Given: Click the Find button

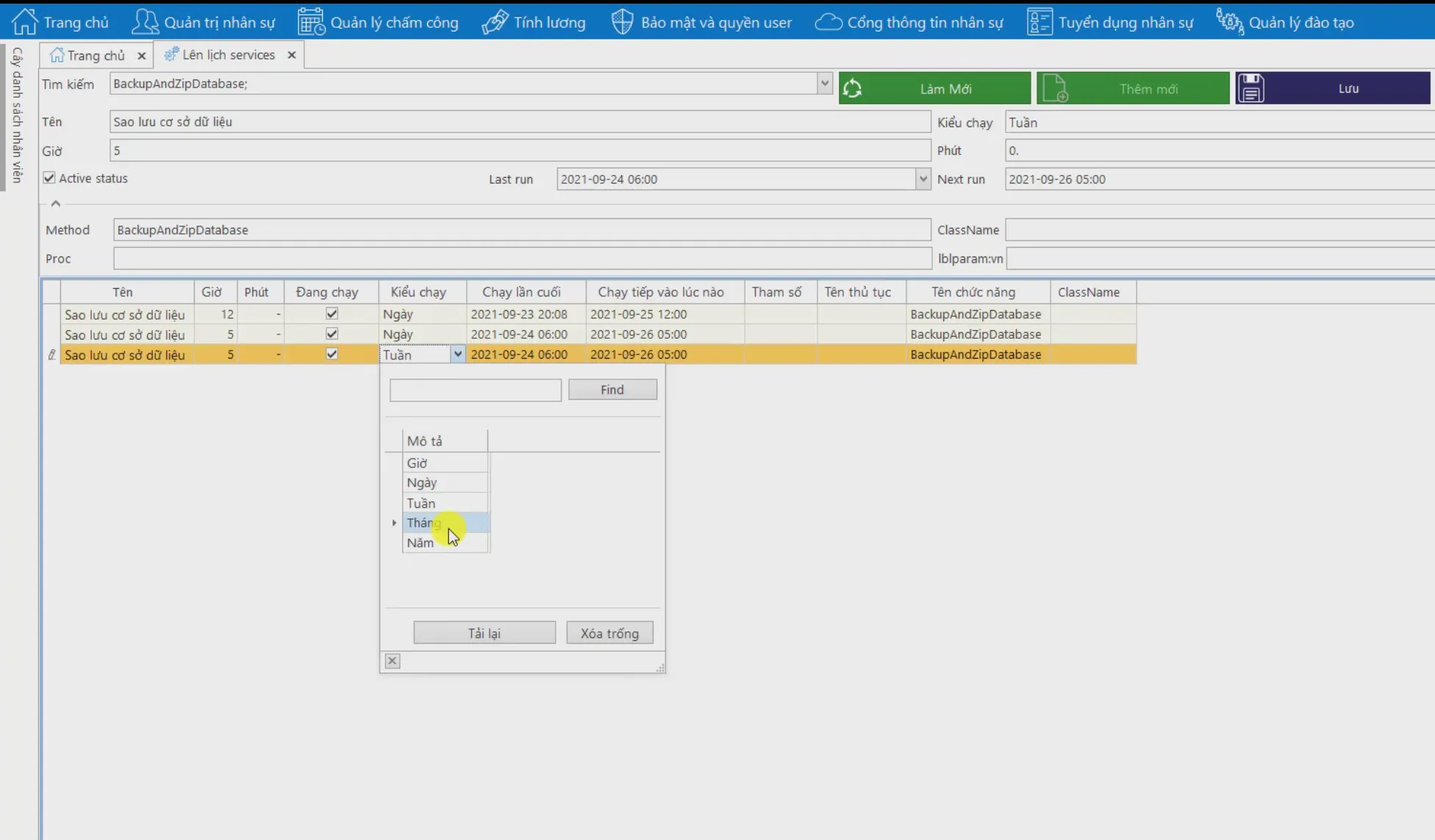Looking at the screenshot, I should point(612,390).
